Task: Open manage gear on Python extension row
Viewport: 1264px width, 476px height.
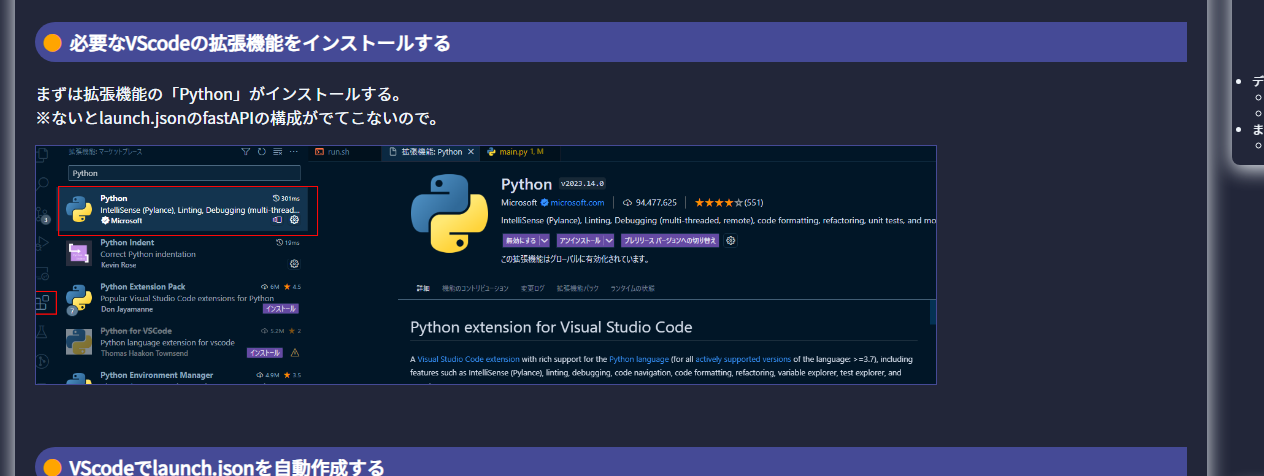Action: coord(294,220)
